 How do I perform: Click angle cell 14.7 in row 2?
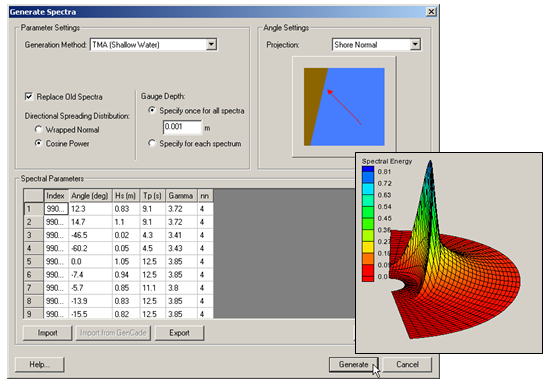90,222
